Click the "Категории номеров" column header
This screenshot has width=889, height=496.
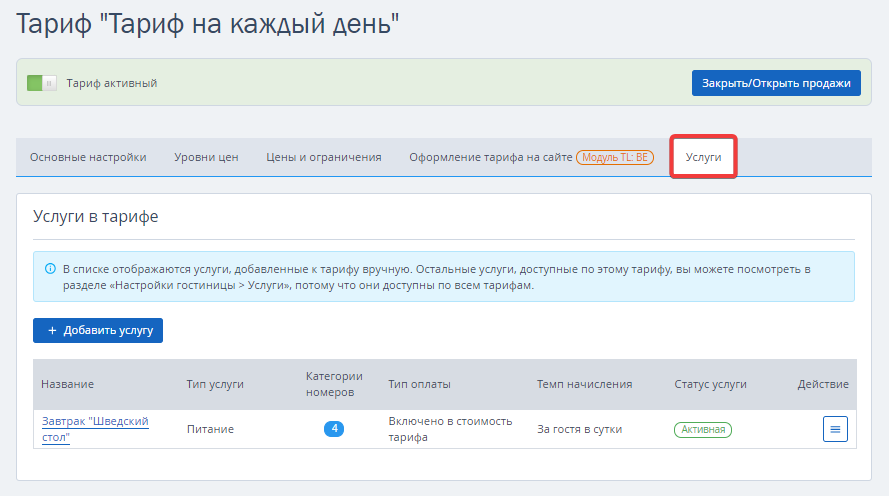[334, 384]
